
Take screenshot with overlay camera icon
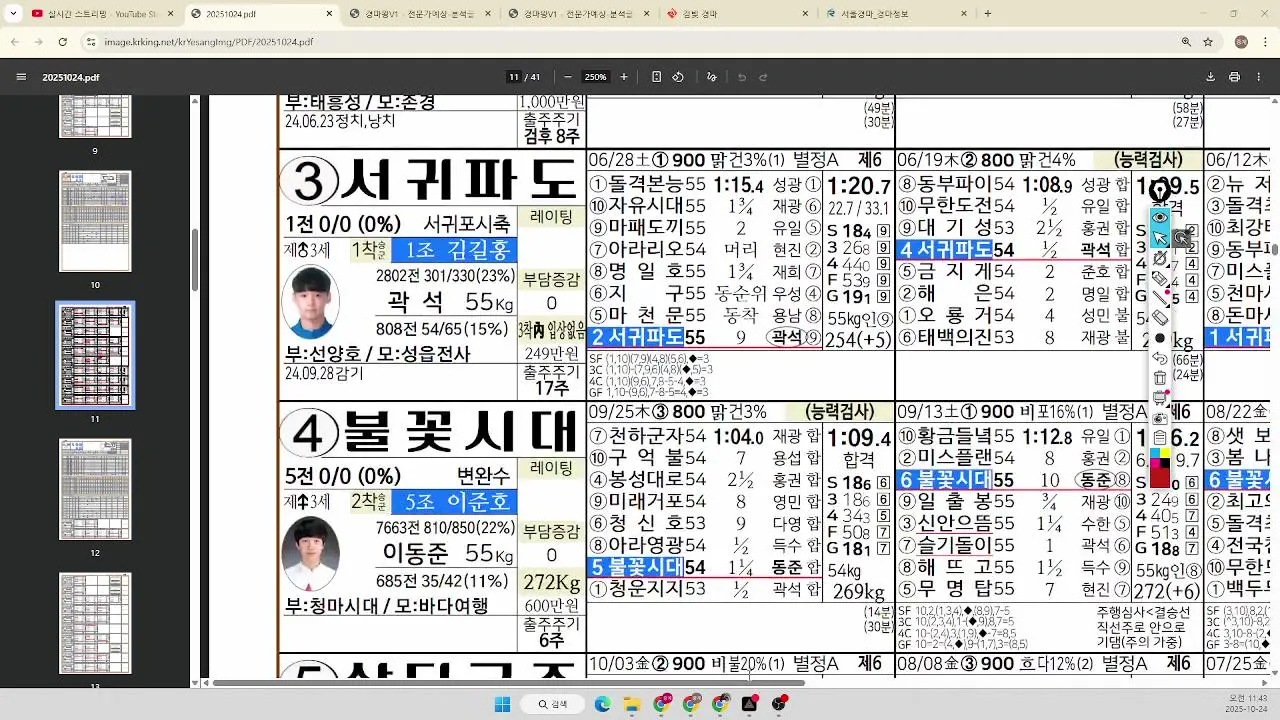pos(1159,418)
